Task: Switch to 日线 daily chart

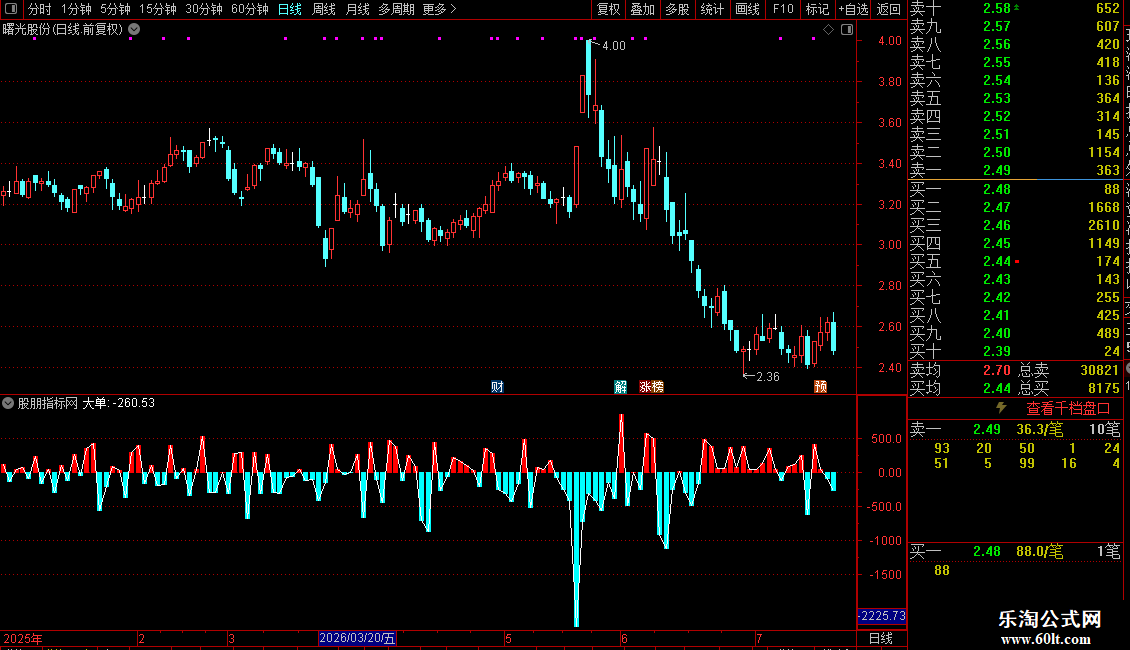Action: tap(290, 9)
